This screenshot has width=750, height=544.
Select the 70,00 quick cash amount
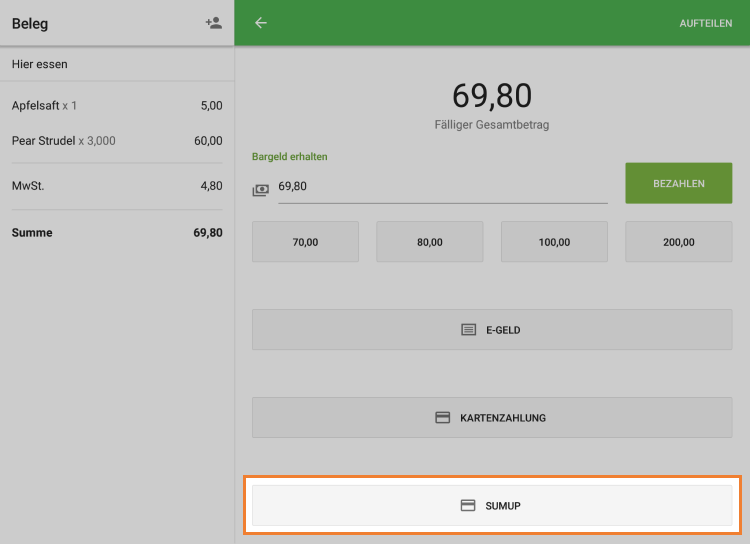(305, 242)
